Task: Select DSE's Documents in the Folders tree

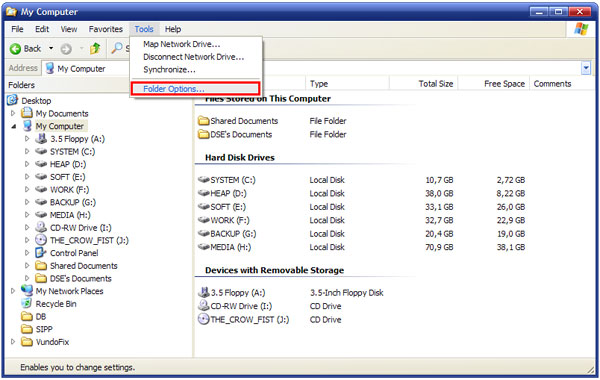Action: pos(80,278)
